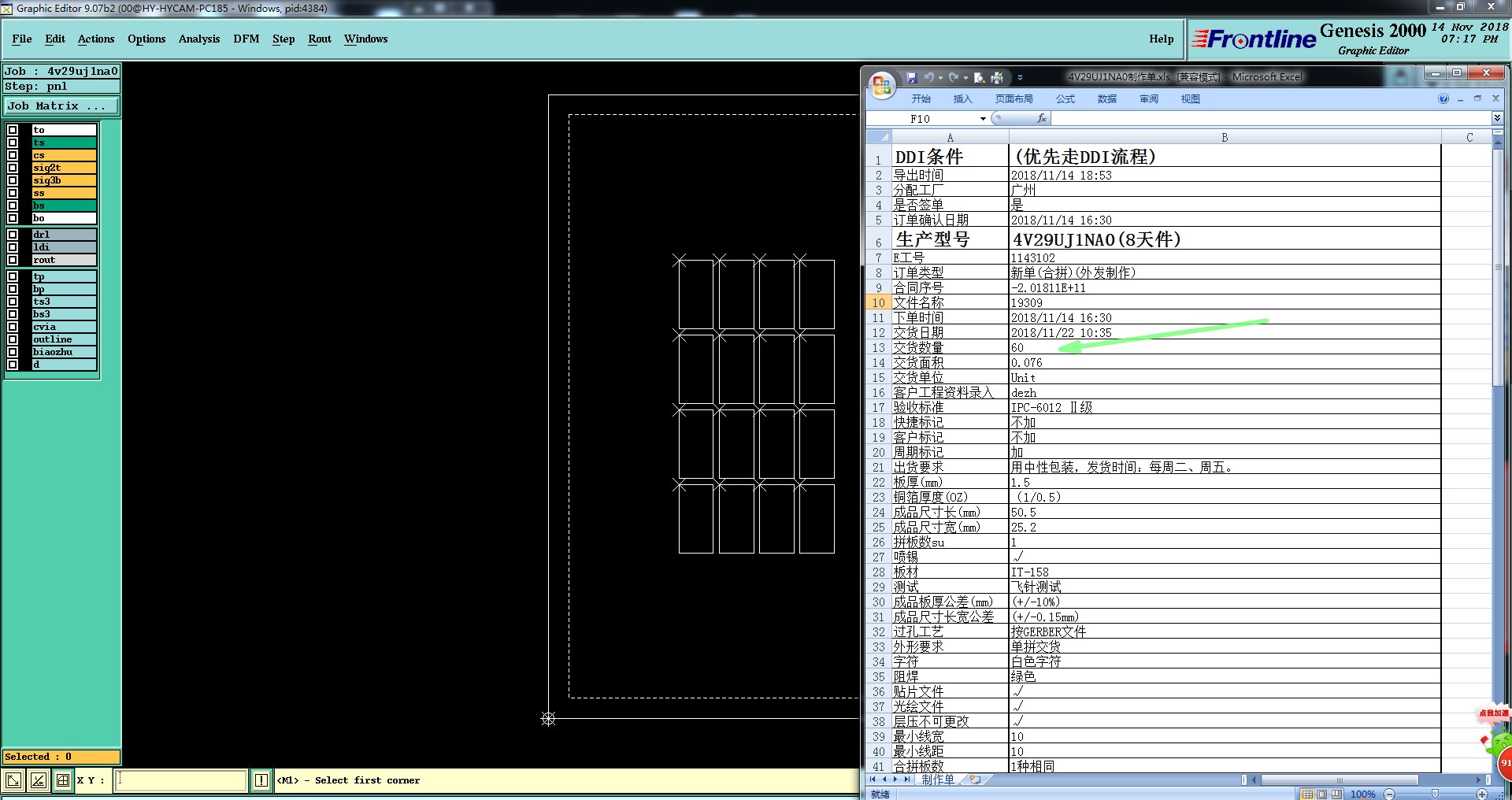Select cell with value IPC-6012 Ⅱ级

tap(1225, 407)
